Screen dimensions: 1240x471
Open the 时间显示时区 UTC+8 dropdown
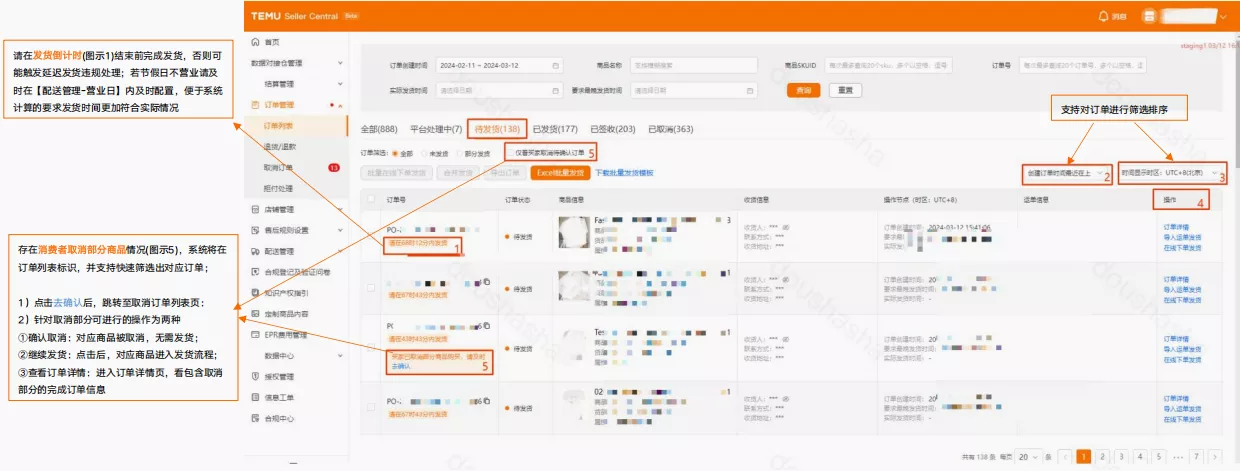[1171, 173]
